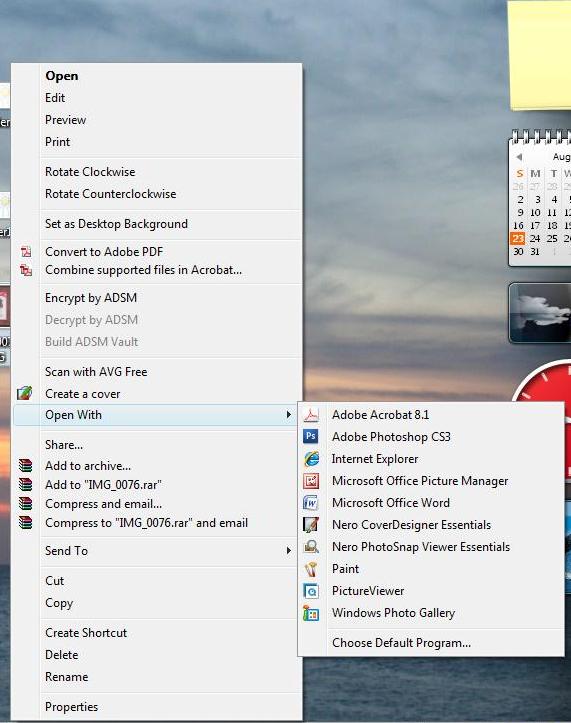Click icon beside Compress to "IMG_0076.rar" and email
The image size is (571, 723).
point(25,523)
